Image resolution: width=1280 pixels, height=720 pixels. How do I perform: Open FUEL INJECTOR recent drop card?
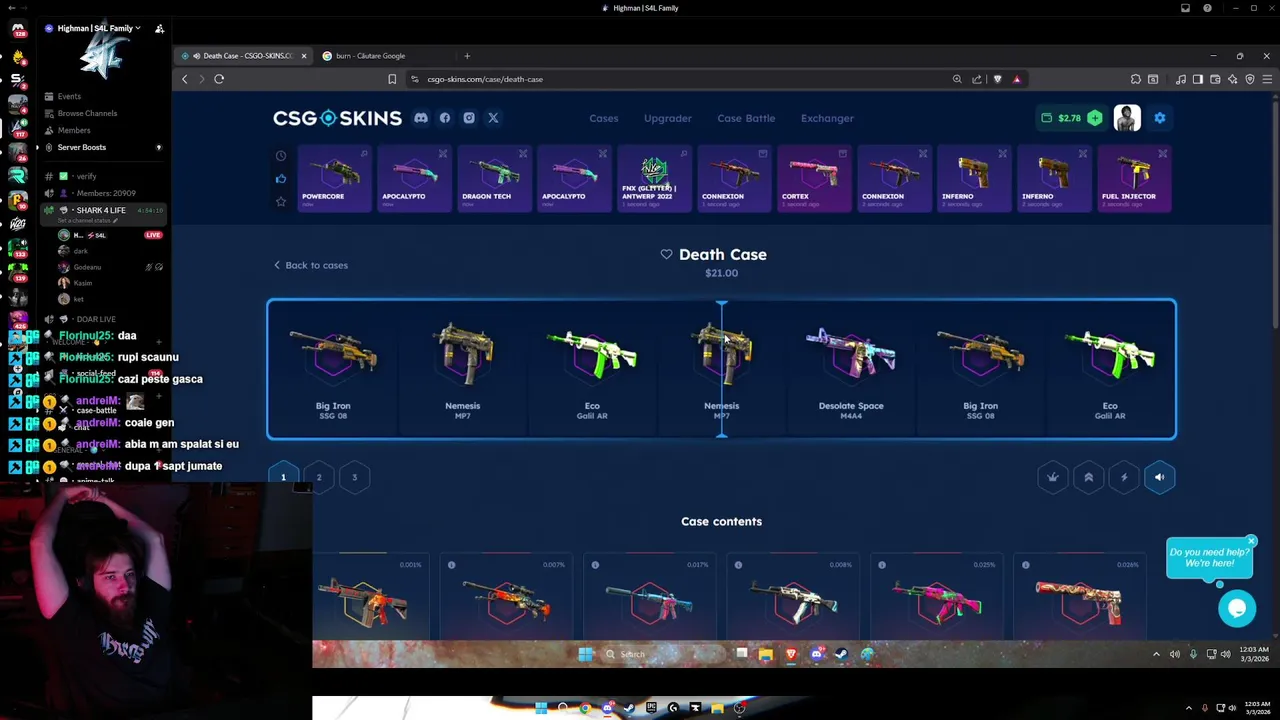tap(1134, 178)
